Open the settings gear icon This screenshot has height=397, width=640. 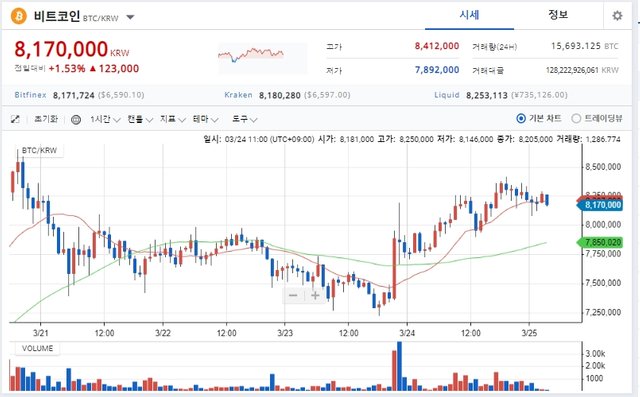point(617,16)
